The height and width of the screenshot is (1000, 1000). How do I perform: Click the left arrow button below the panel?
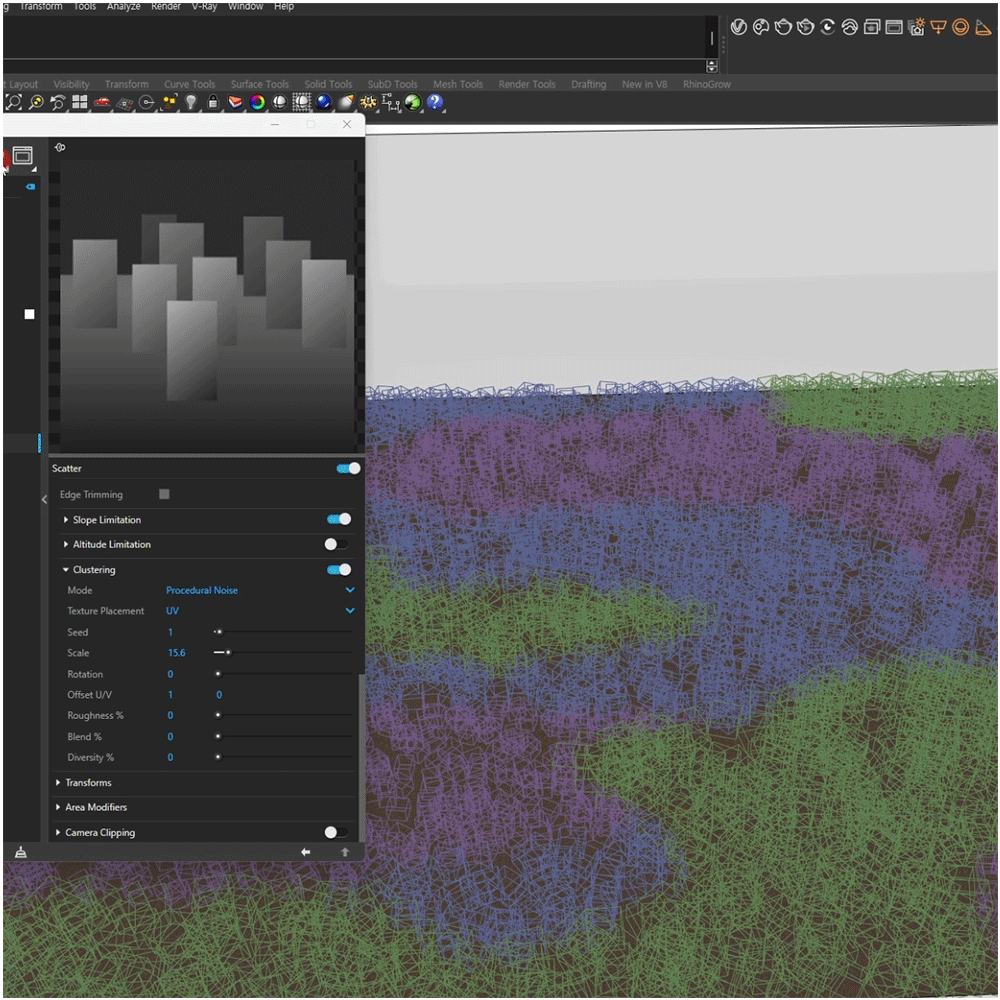[x=305, y=852]
